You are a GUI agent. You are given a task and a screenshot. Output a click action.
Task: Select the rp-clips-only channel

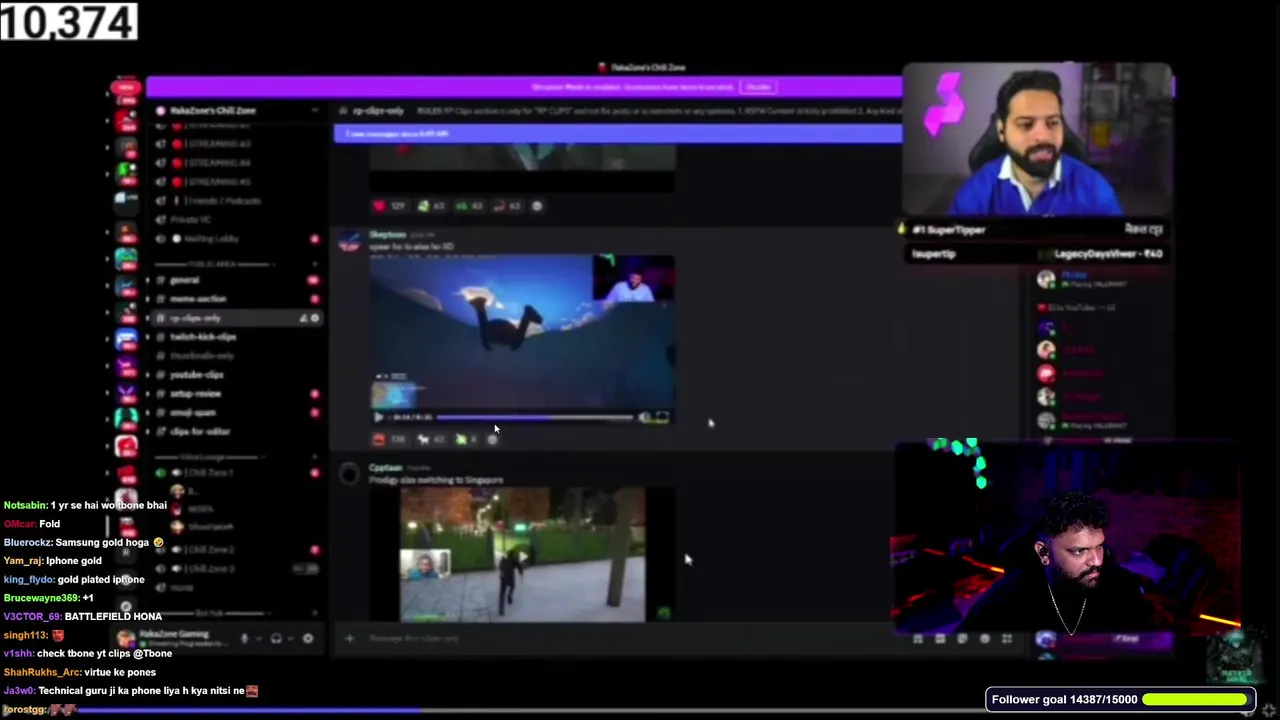[196, 318]
